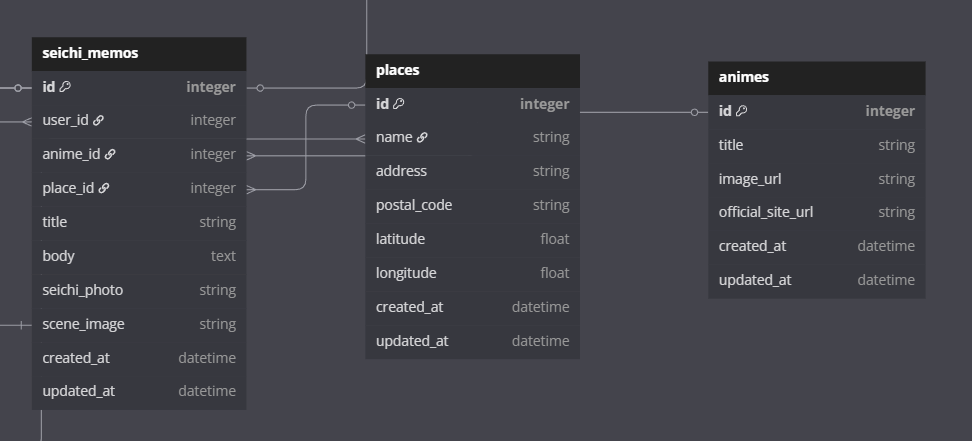Click the address field in places
The width and height of the screenshot is (972, 441).
(472, 171)
